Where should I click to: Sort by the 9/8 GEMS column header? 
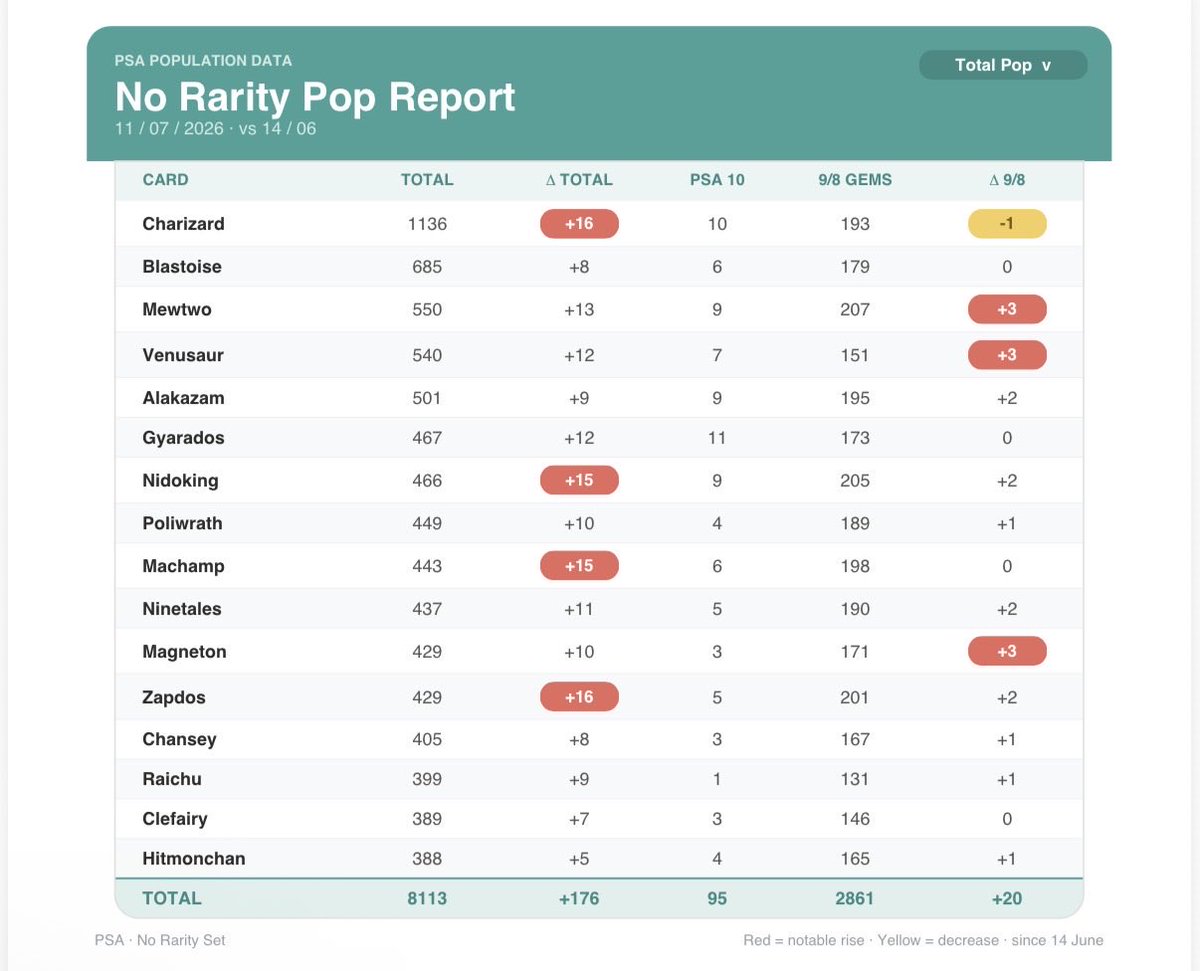(854, 180)
